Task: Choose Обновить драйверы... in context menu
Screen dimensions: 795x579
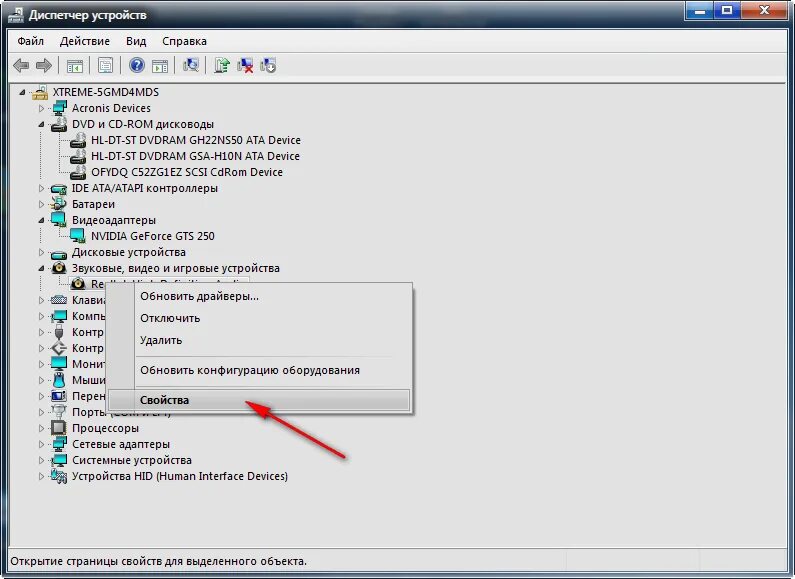Action: (x=259, y=296)
